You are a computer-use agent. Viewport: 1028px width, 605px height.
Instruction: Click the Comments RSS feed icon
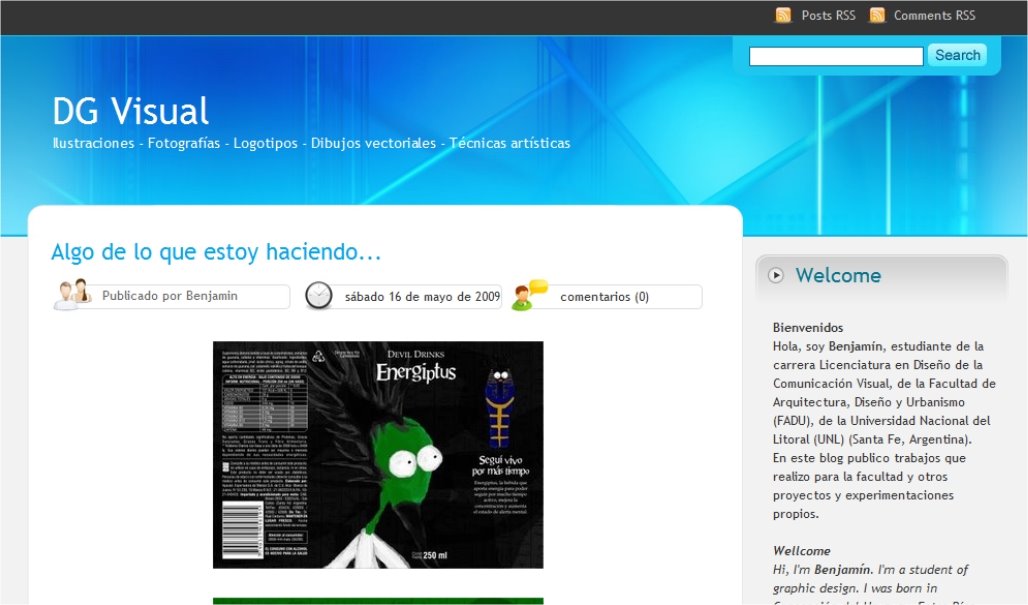(877, 15)
